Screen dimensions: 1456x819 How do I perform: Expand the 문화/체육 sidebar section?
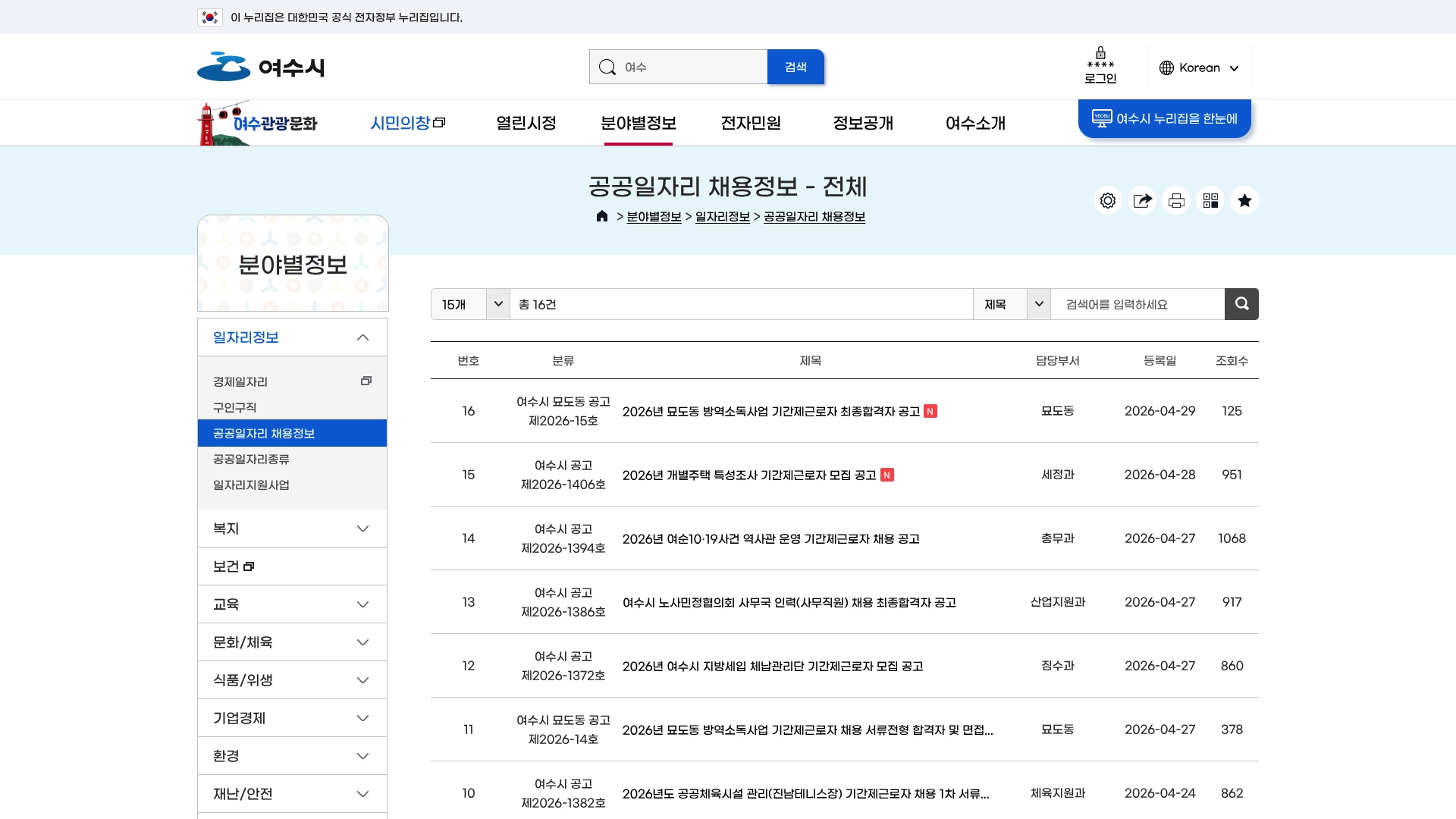pyautogui.click(x=292, y=642)
